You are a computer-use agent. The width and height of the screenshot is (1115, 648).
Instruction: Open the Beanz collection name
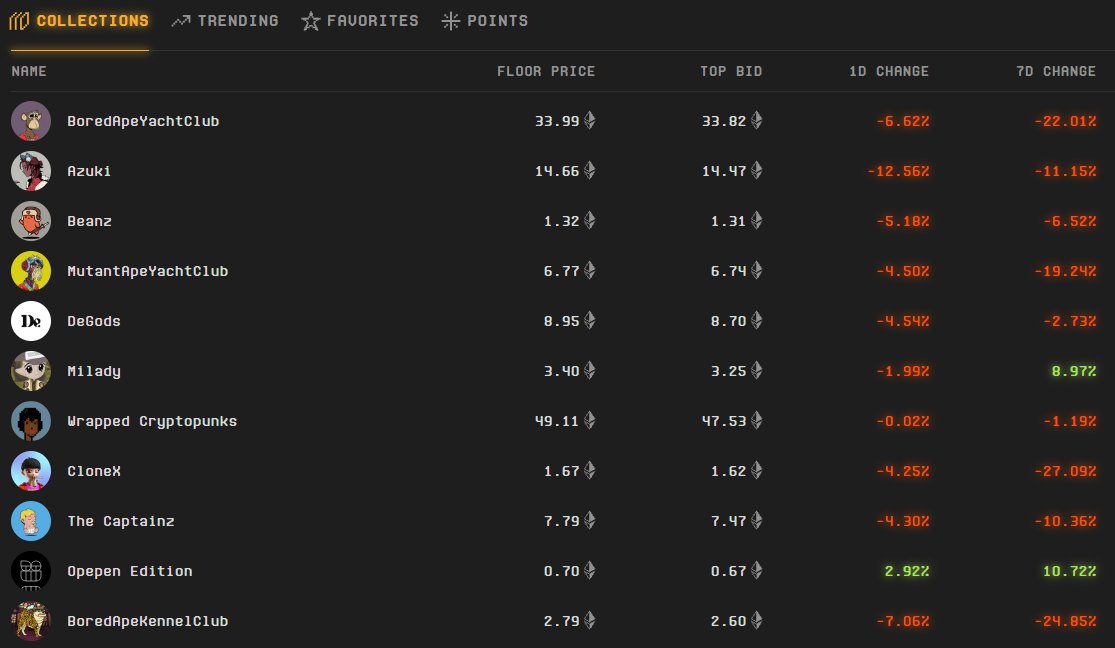coord(89,221)
